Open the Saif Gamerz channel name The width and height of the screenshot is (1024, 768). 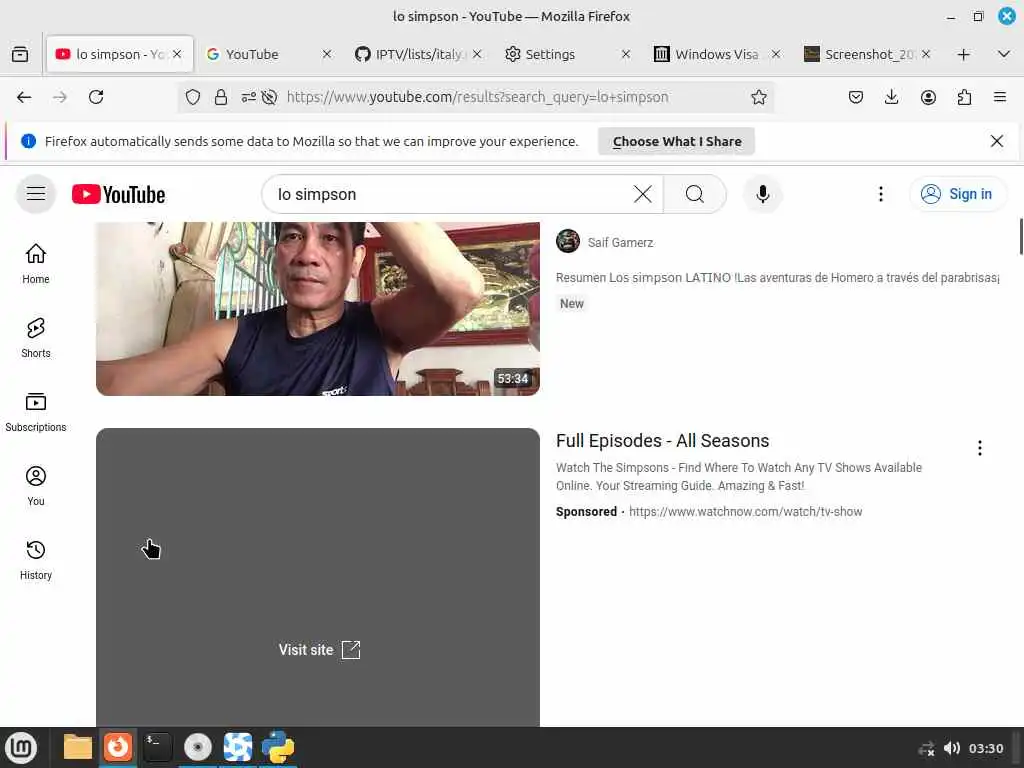point(620,242)
